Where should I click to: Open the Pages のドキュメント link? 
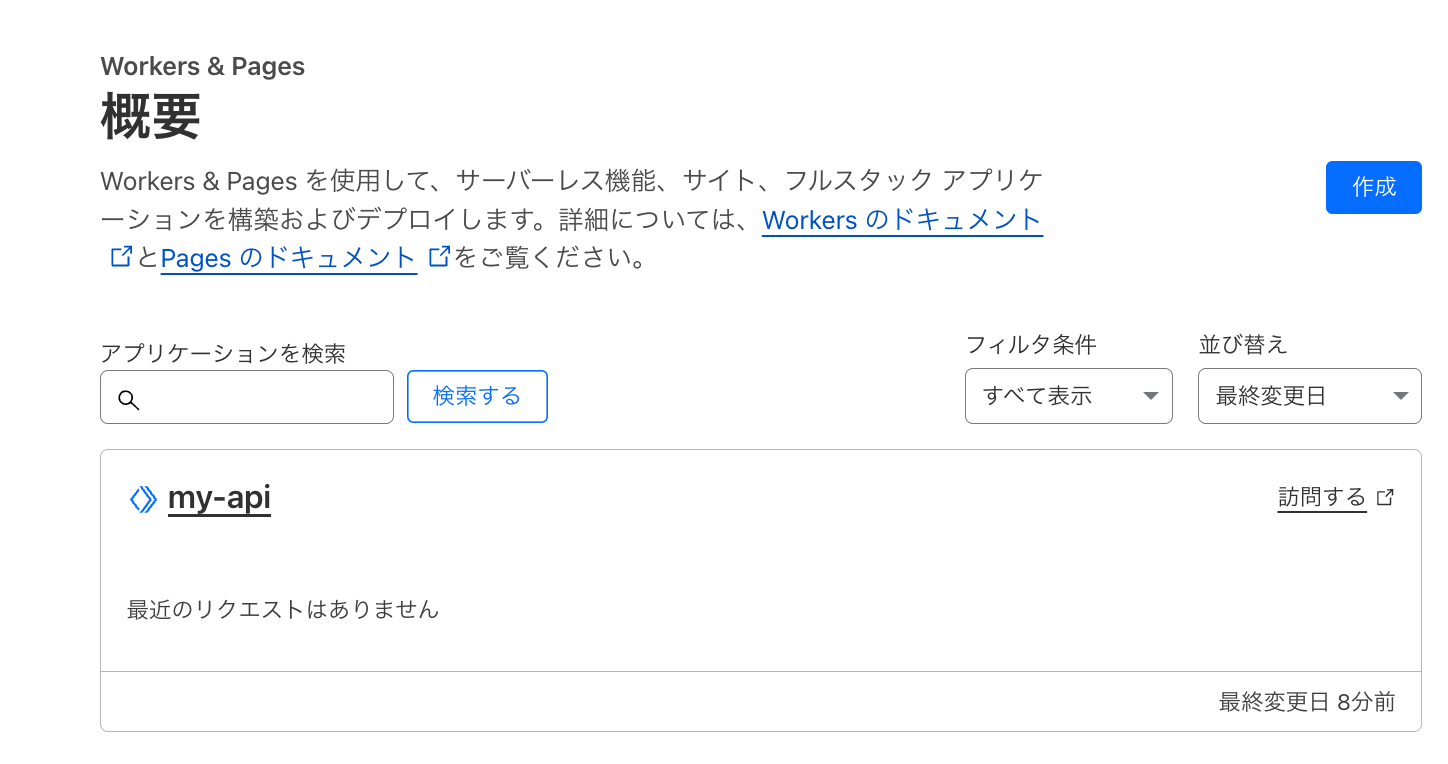coord(288,258)
